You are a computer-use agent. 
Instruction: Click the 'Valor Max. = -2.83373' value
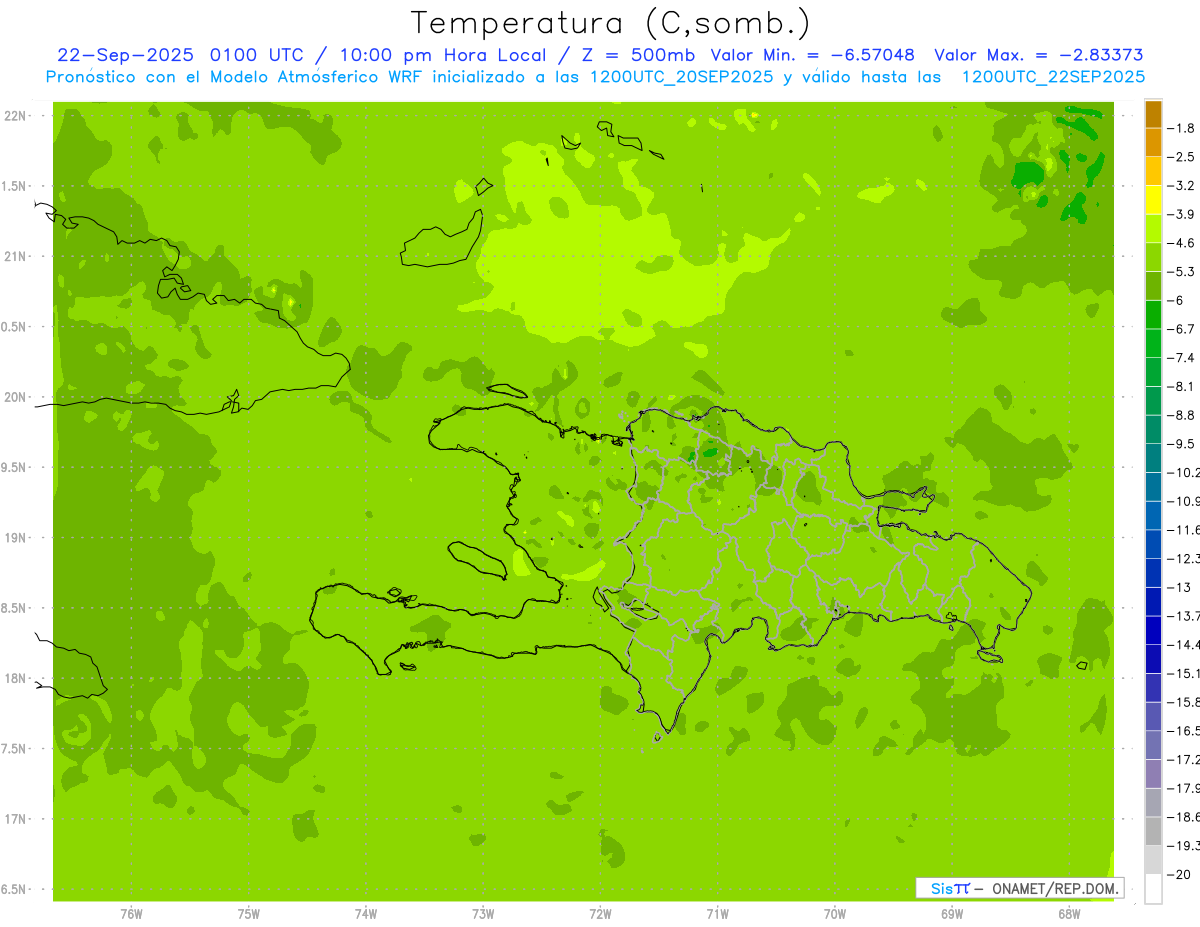[1038, 55]
